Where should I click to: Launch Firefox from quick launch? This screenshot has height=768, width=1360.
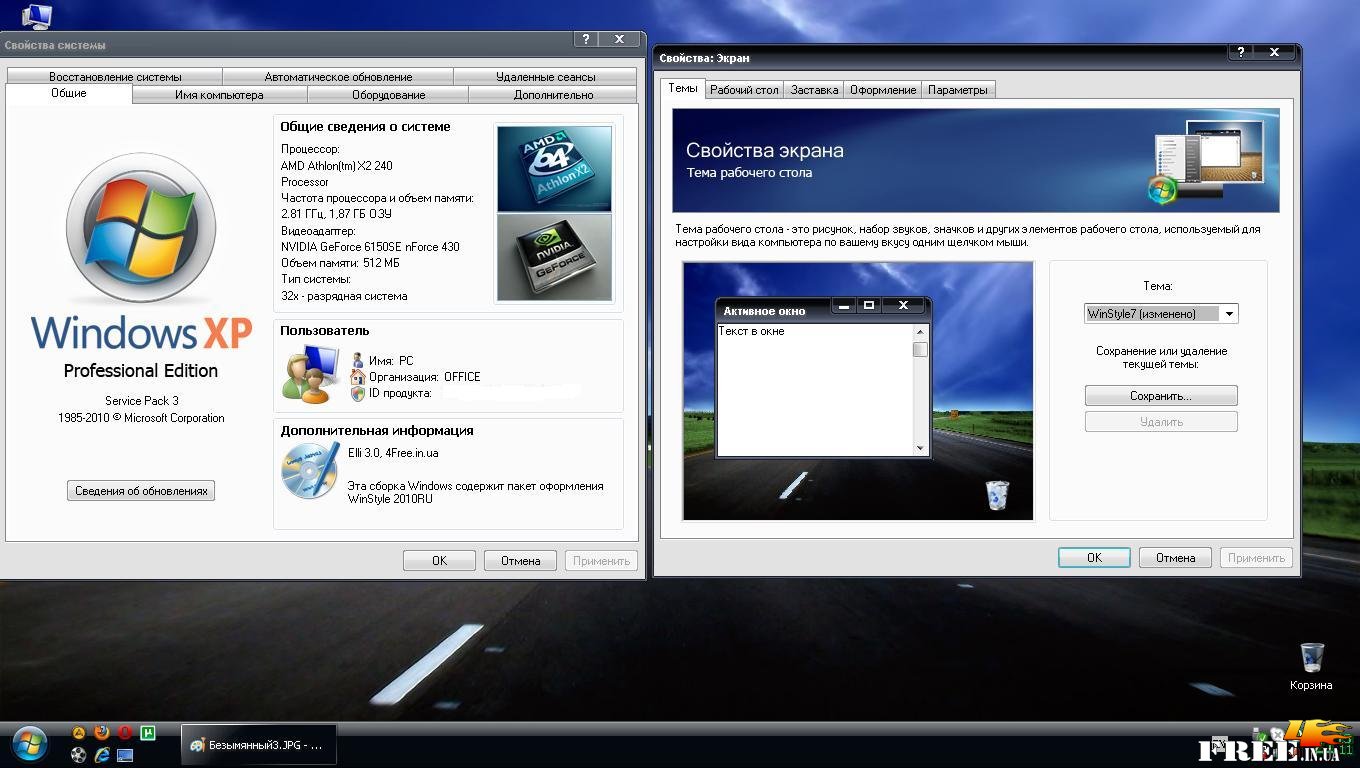[102, 733]
